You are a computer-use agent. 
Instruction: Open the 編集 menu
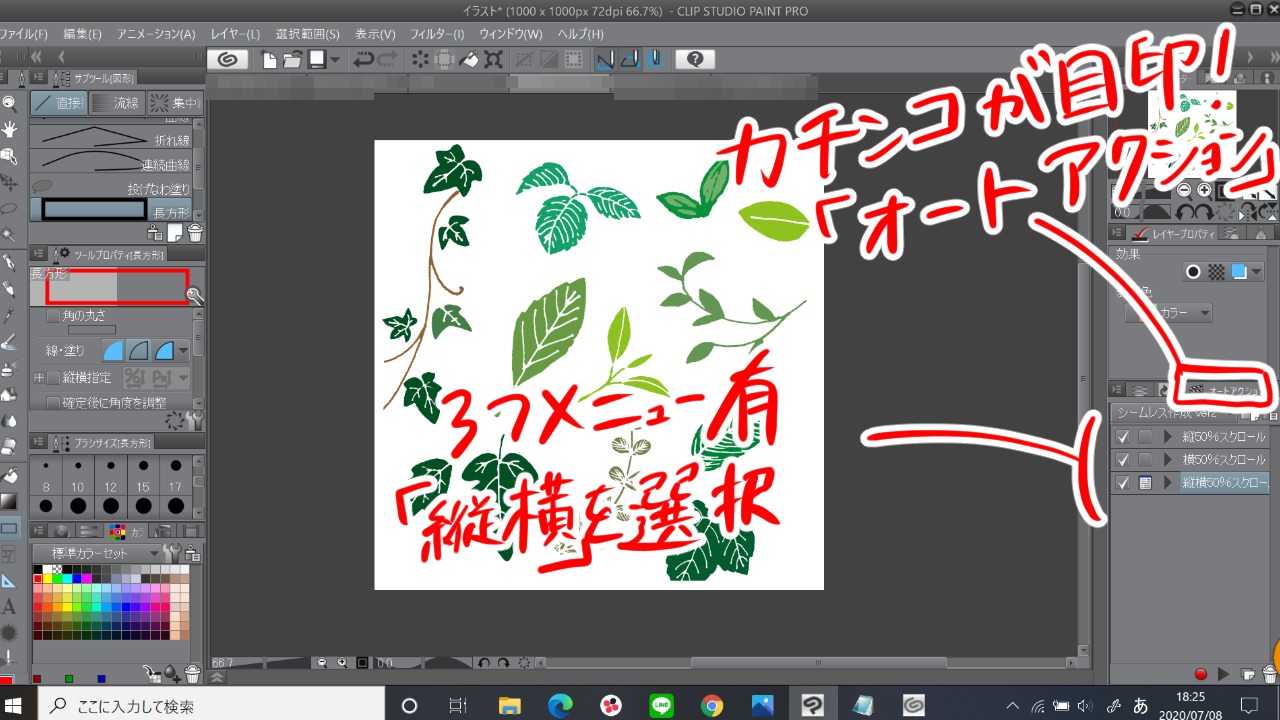pos(81,34)
